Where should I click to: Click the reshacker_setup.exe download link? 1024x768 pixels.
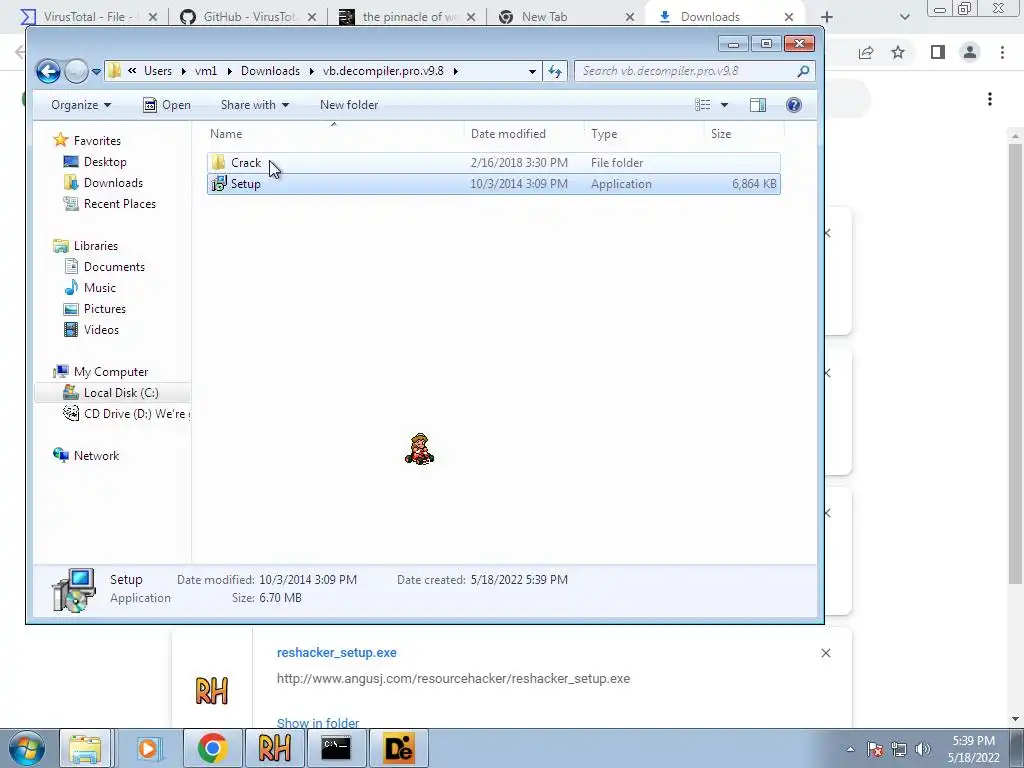point(336,652)
